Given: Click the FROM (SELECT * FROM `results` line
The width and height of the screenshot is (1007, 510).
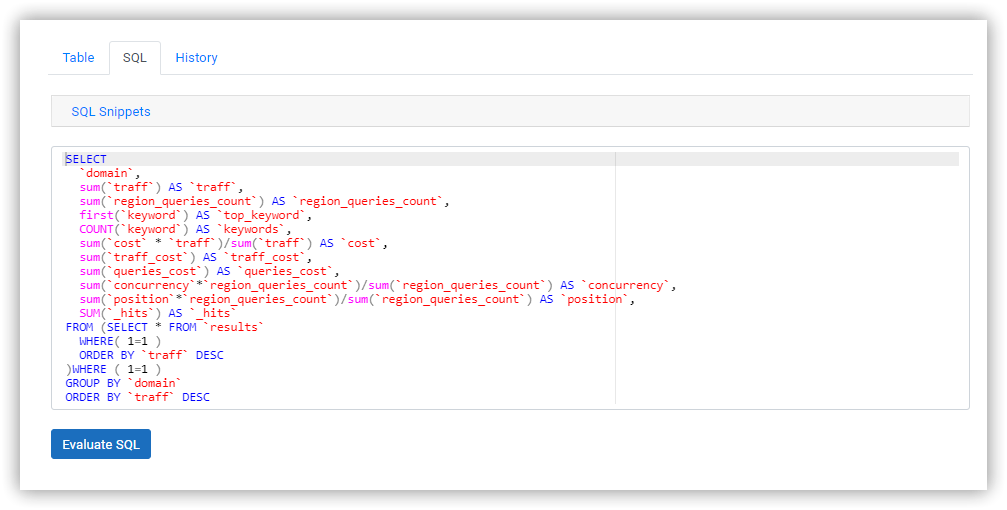Looking at the screenshot, I should point(165,328).
